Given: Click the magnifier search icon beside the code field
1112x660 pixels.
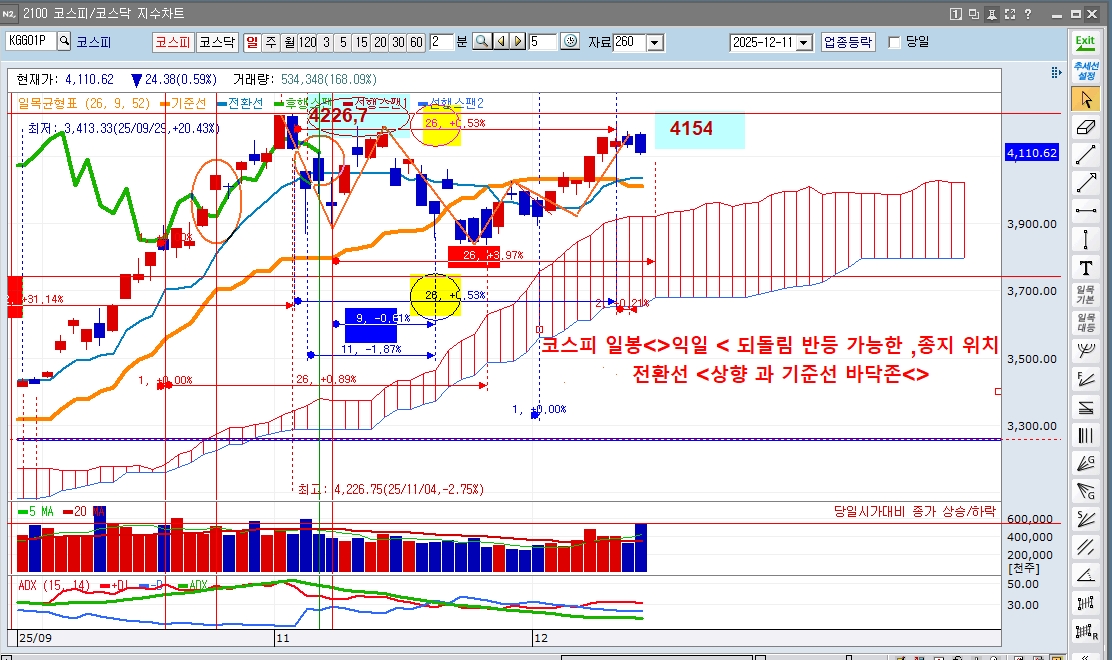Looking at the screenshot, I should [x=65, y=42].
